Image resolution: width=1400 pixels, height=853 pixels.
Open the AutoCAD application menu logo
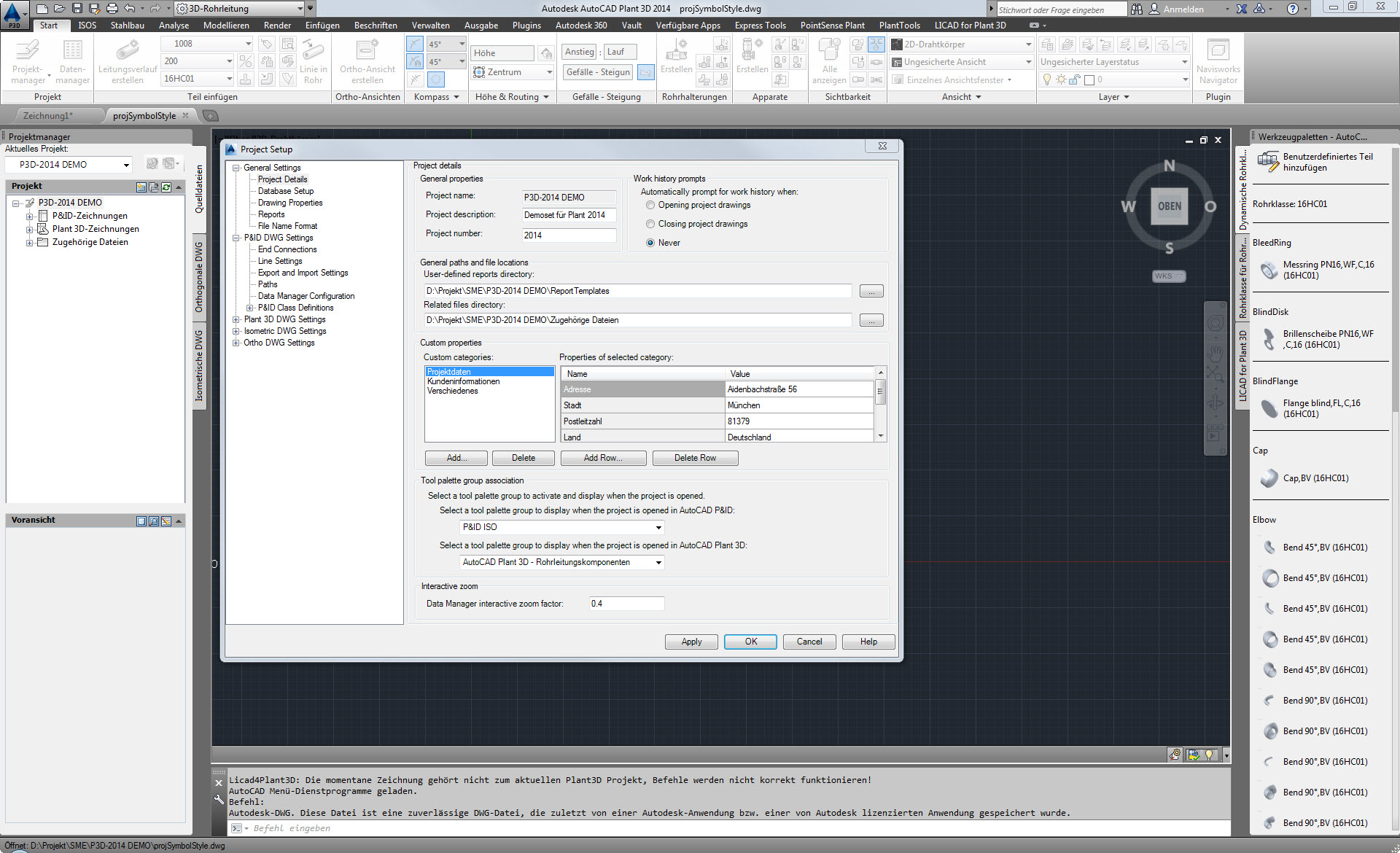[14, 13]
